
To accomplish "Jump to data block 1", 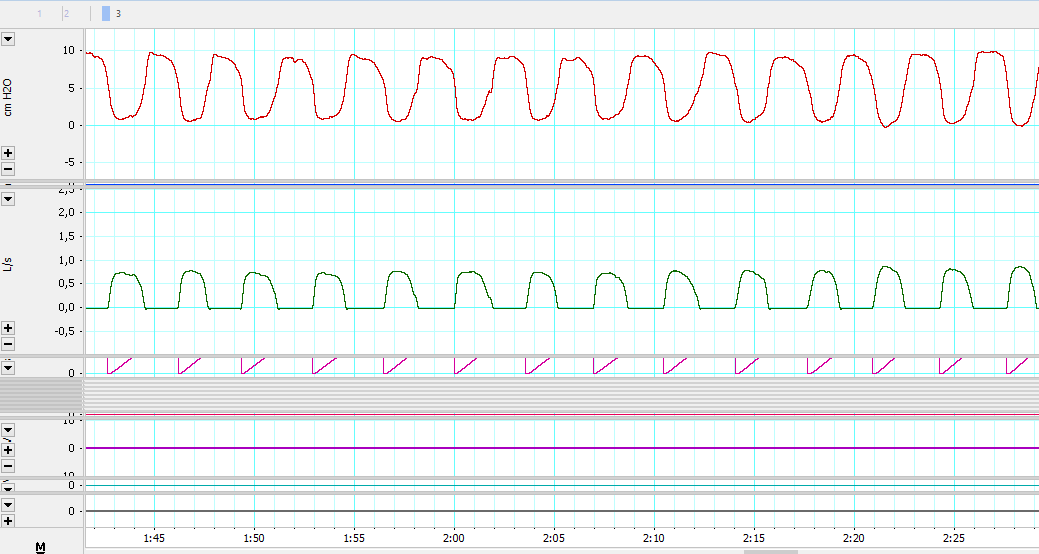I will coord(40,14).
